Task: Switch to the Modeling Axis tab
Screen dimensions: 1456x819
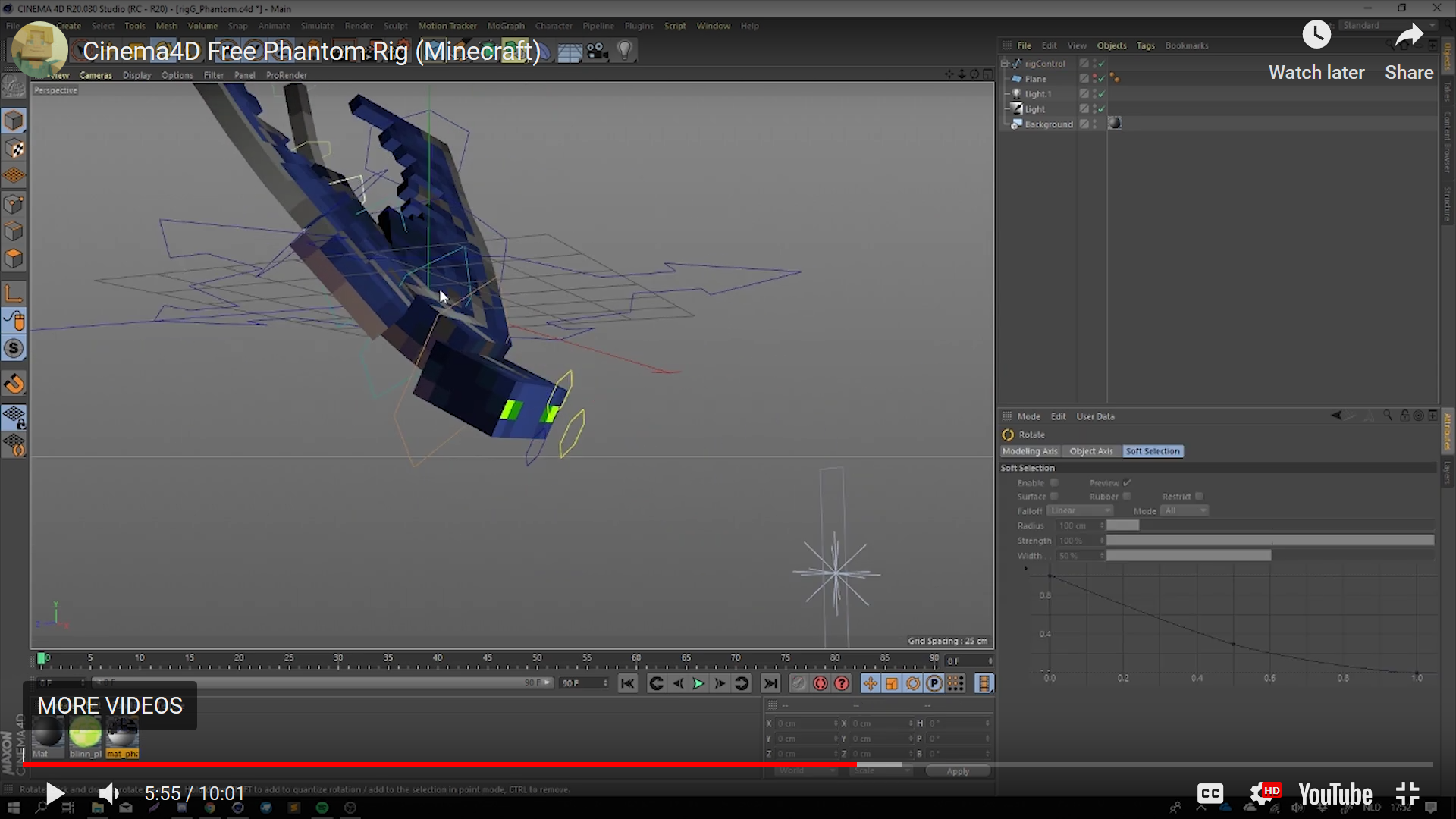Action: 1030,451
